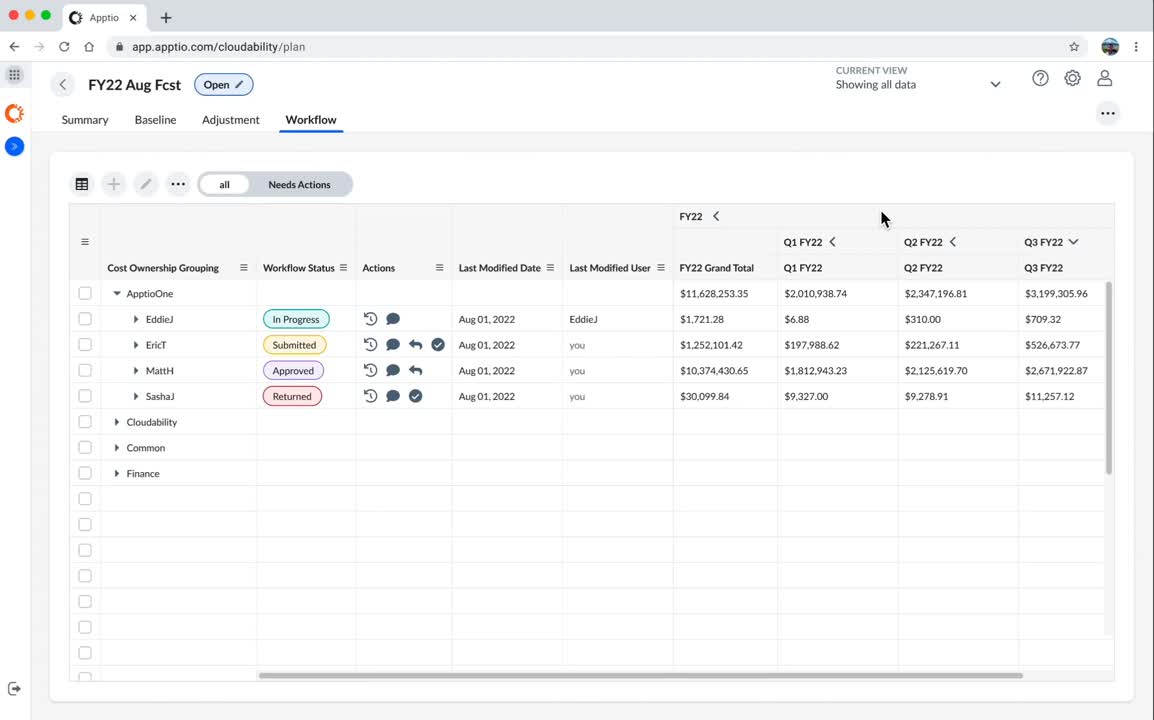The image size is (1154, 720).
Task: Expand the Cloudability group
Action: coord(116,422)
